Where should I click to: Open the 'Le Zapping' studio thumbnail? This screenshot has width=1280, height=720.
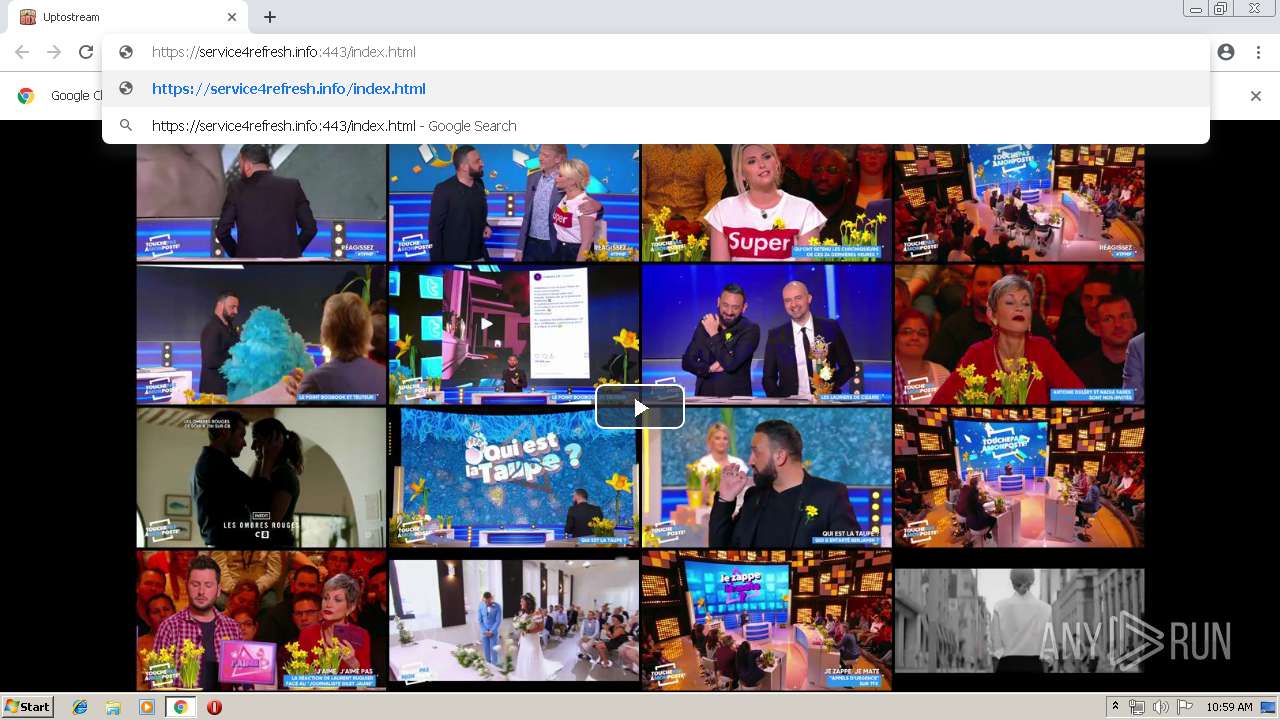pos(766,620)
